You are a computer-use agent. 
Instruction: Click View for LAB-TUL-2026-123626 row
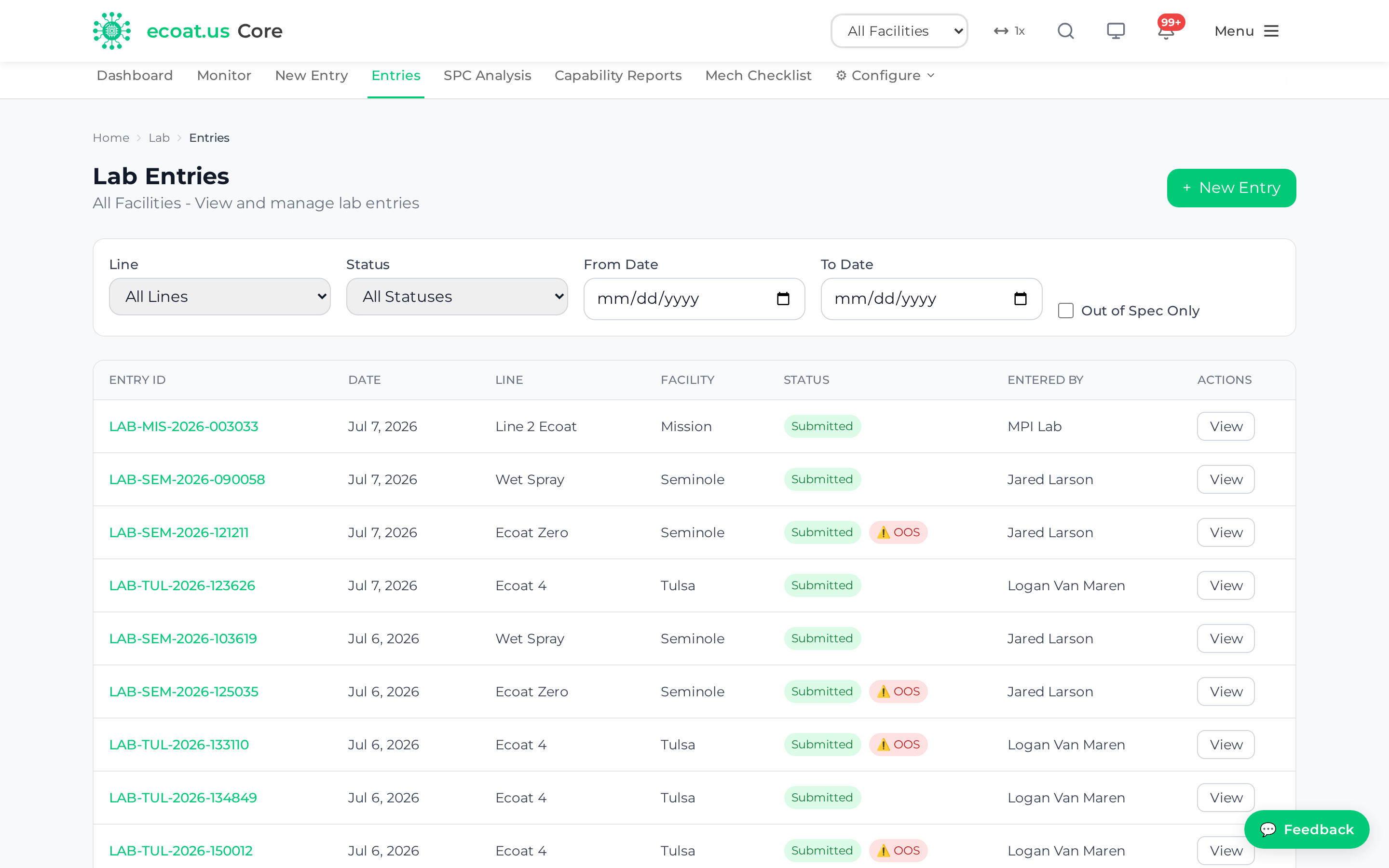1226,585
